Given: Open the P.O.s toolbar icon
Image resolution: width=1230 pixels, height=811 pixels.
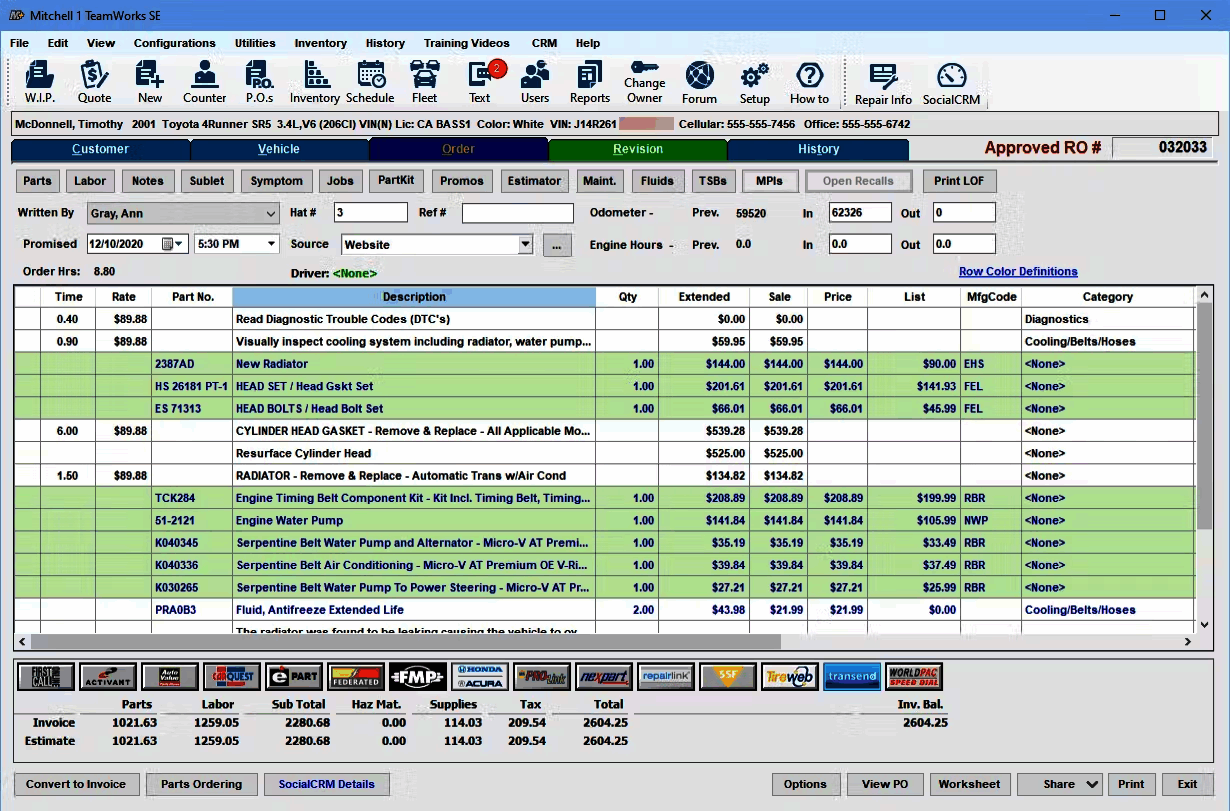Looking at the screenshot, I should (x=259, y=81).
